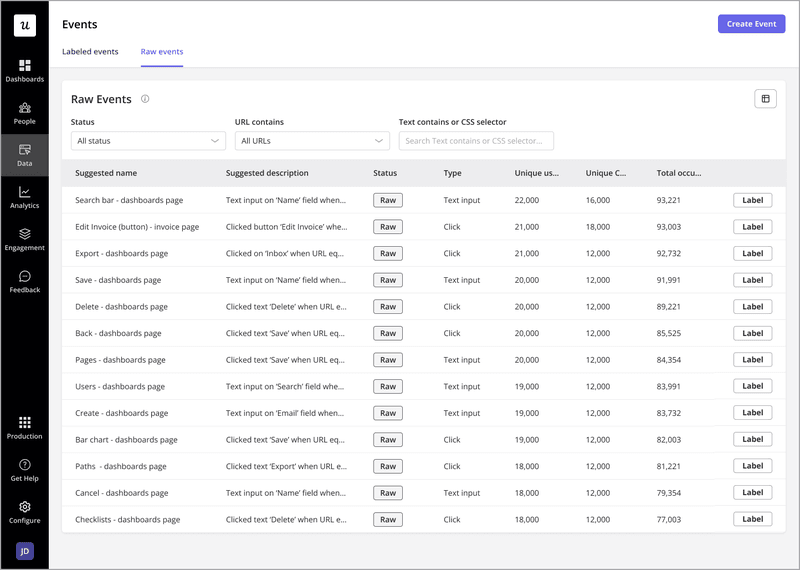
Task: Open table column settings icon
Action: [765, 99]
